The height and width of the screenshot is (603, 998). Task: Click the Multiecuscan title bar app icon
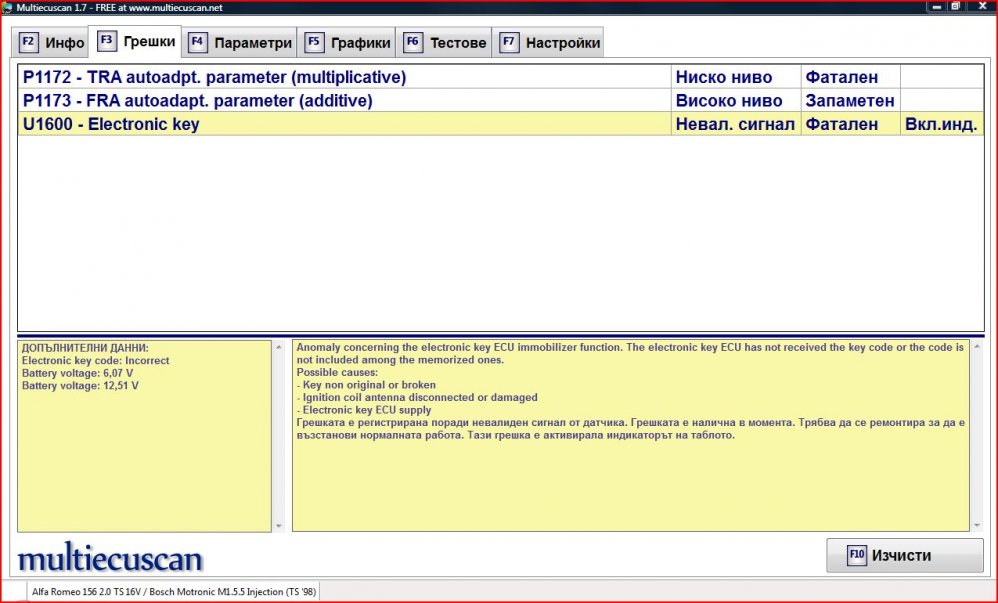point(8,6)
